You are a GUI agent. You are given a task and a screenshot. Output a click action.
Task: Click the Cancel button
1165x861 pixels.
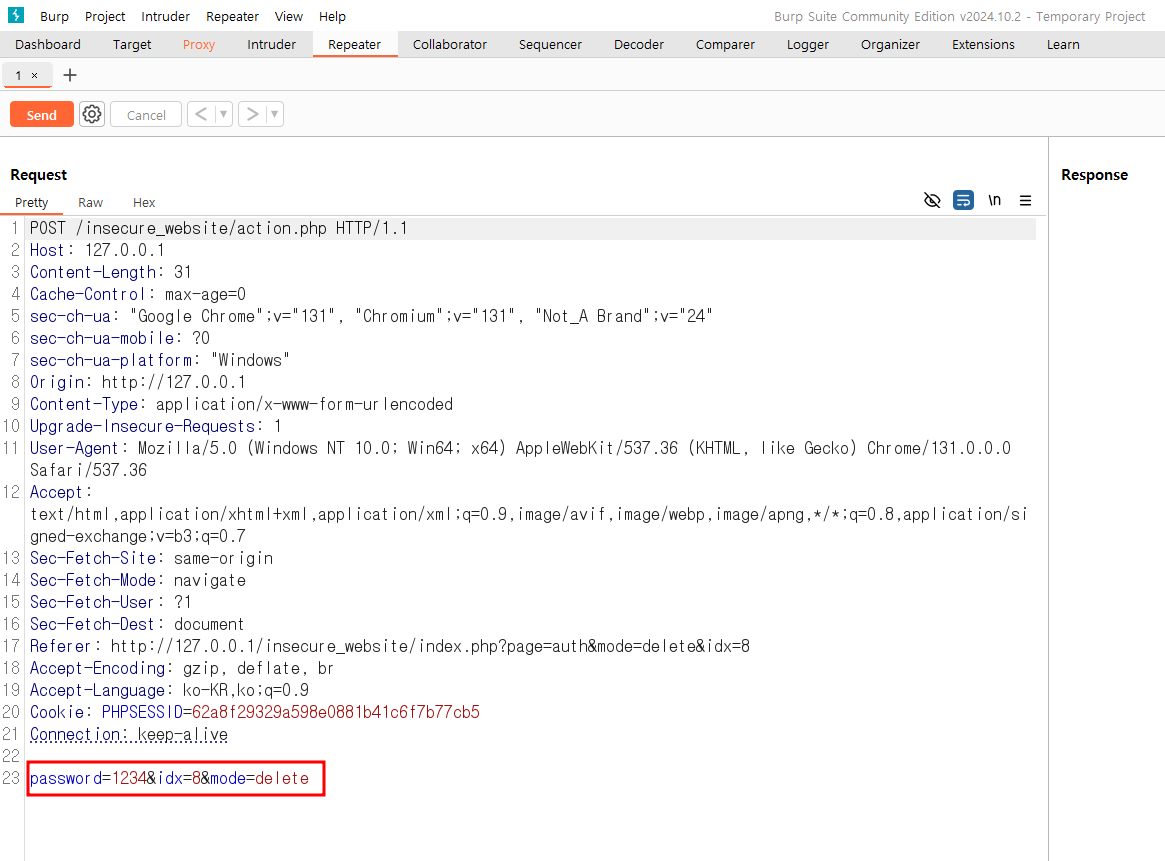146,114
